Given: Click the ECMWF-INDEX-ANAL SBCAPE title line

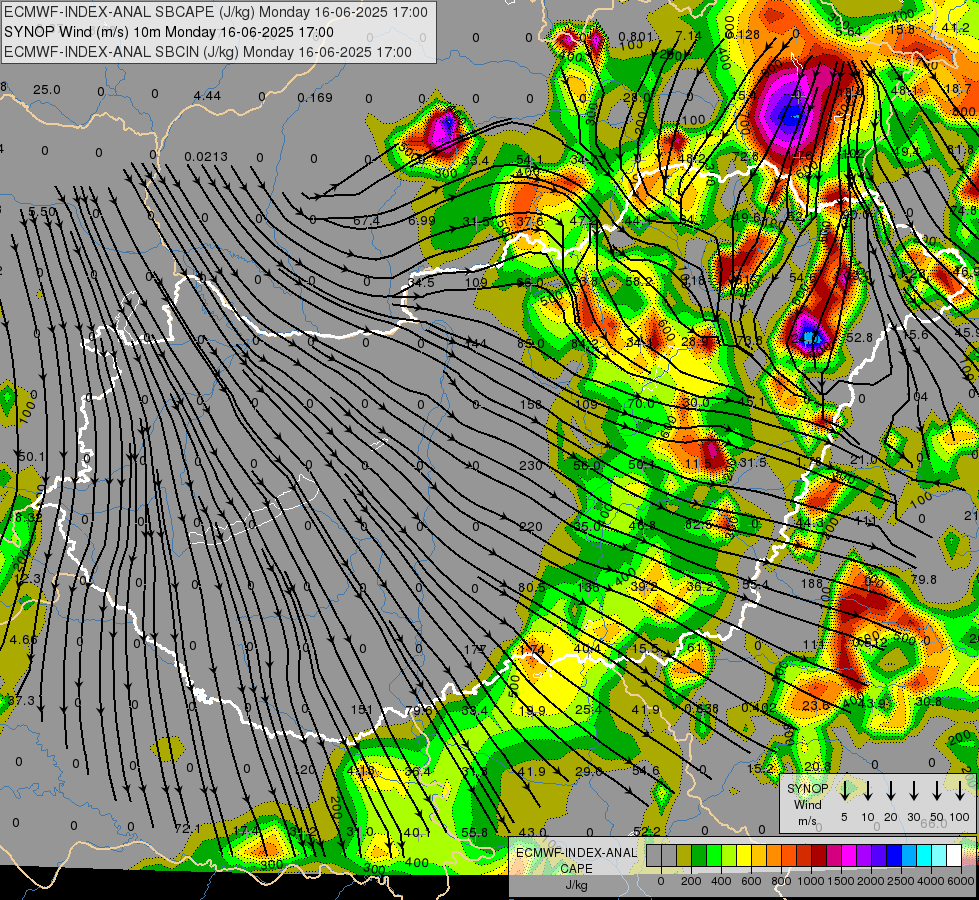Looking at the screenshot, I should [216, 12].
